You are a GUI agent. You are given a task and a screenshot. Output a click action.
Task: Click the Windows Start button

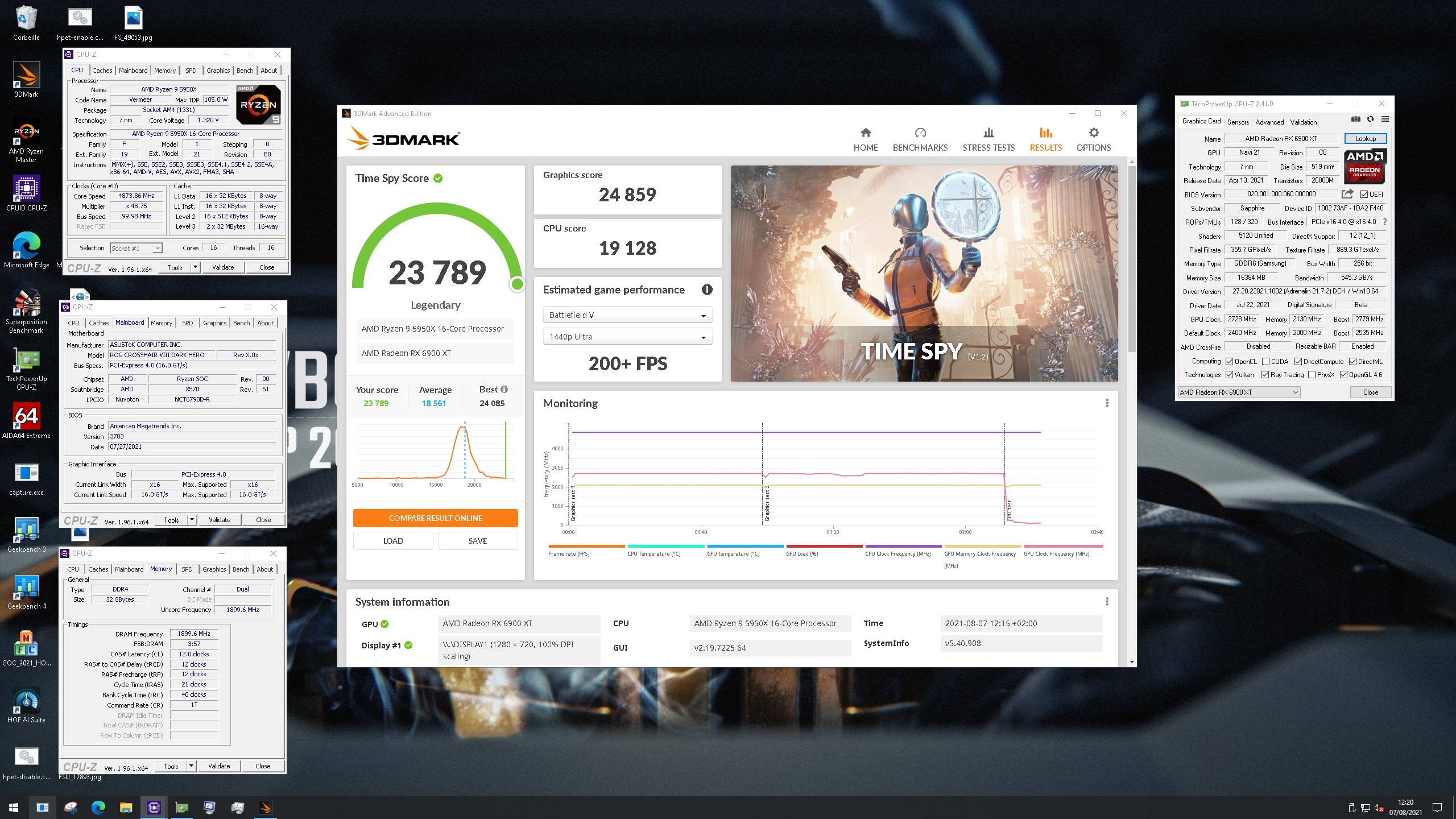click(x=14, y=807)
